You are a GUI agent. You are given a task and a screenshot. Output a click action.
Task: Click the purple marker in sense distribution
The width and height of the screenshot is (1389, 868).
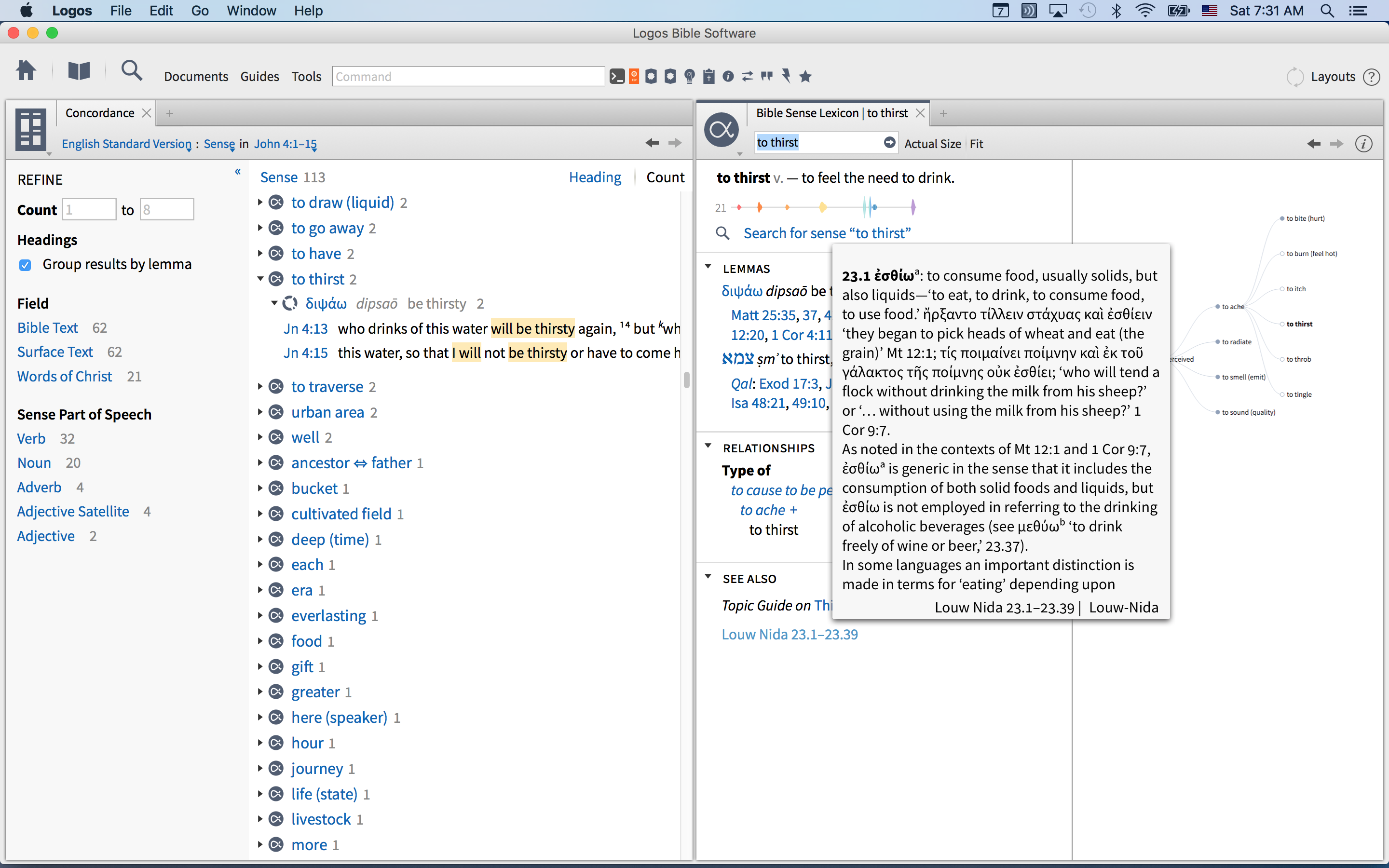[912, 207]
